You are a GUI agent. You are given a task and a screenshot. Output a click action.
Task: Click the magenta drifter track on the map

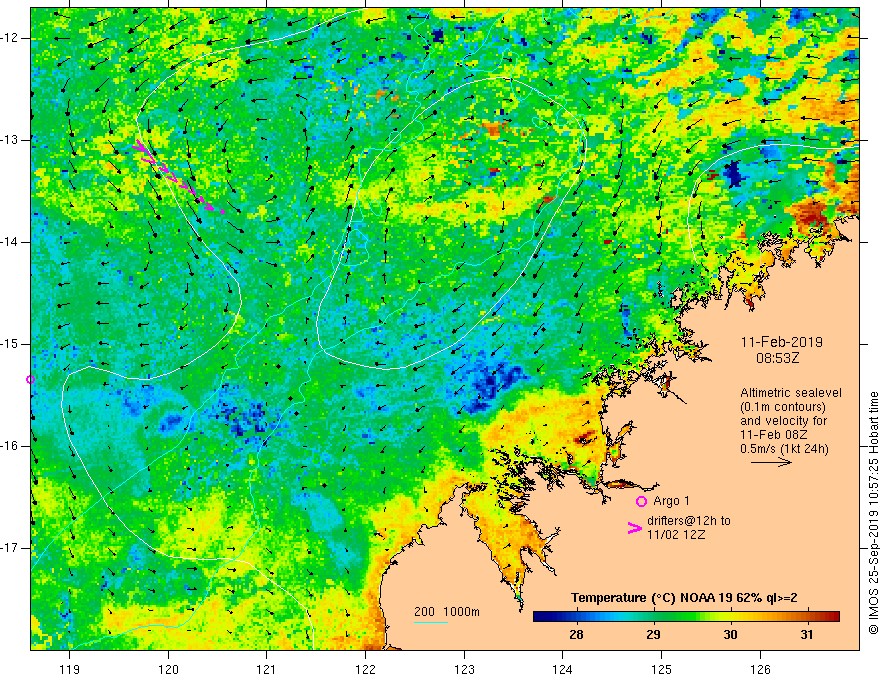(x=178, y=176)
